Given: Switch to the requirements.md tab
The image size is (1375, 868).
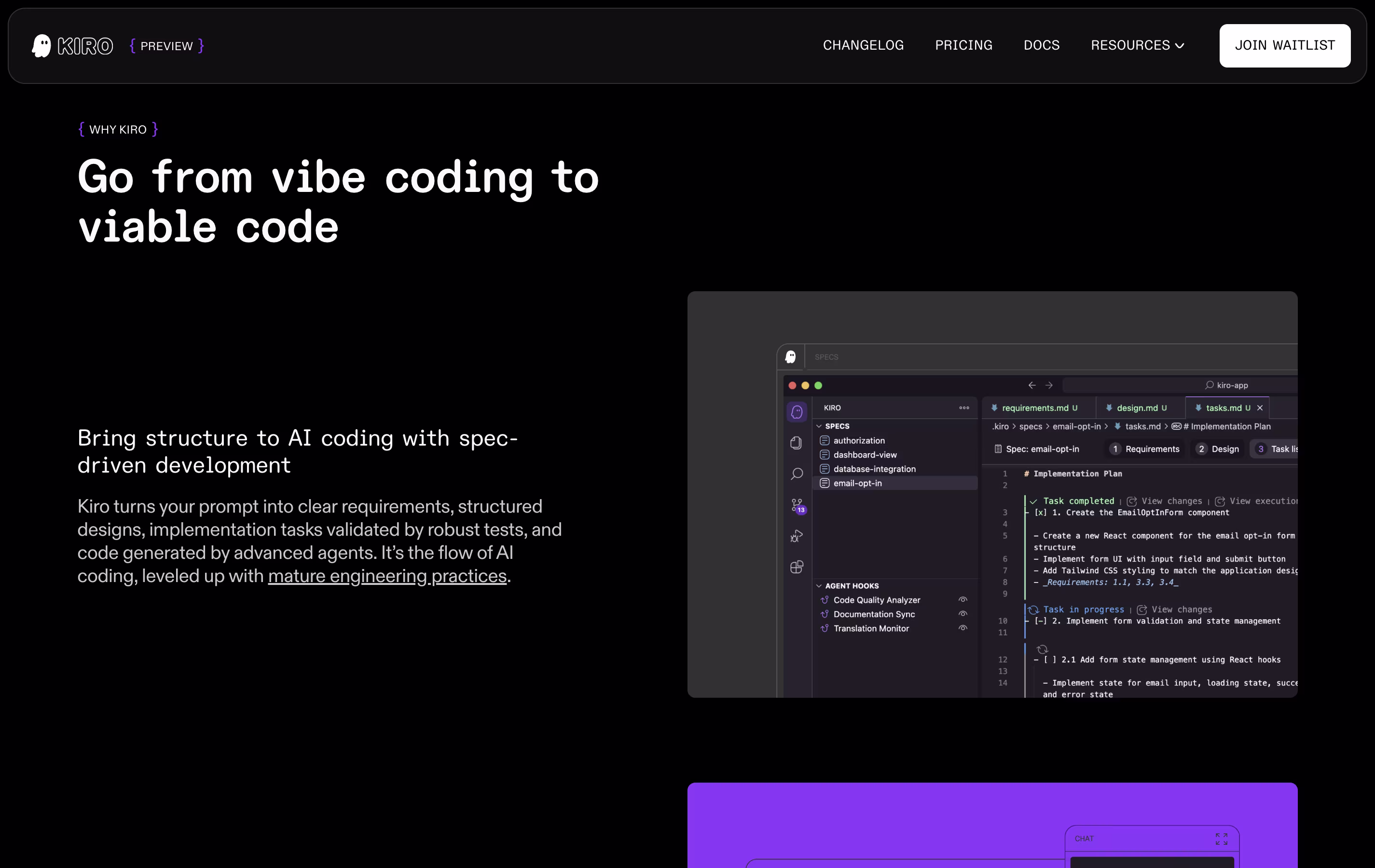Looking at the screenshot, I should [1038, 407].
